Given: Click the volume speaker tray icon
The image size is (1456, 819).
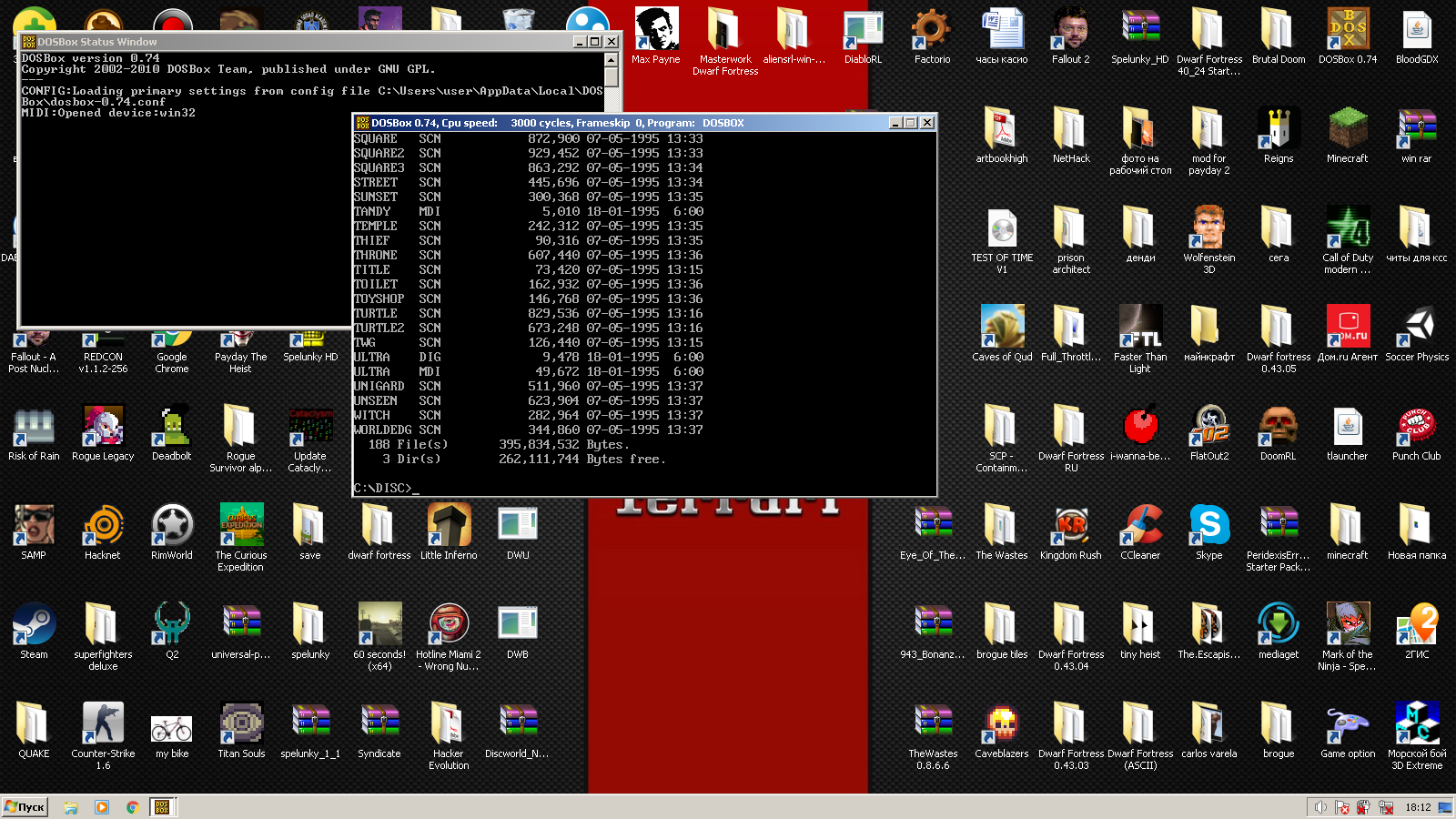Looking at the screenshot, I should (1320, 807).
